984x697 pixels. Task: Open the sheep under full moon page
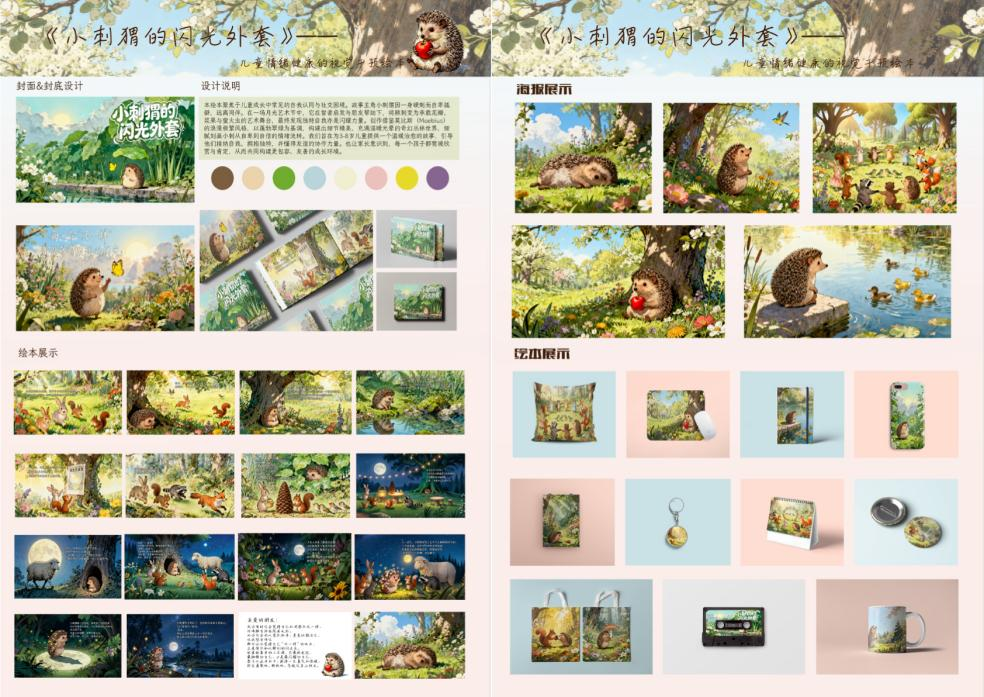pos(67,567)
